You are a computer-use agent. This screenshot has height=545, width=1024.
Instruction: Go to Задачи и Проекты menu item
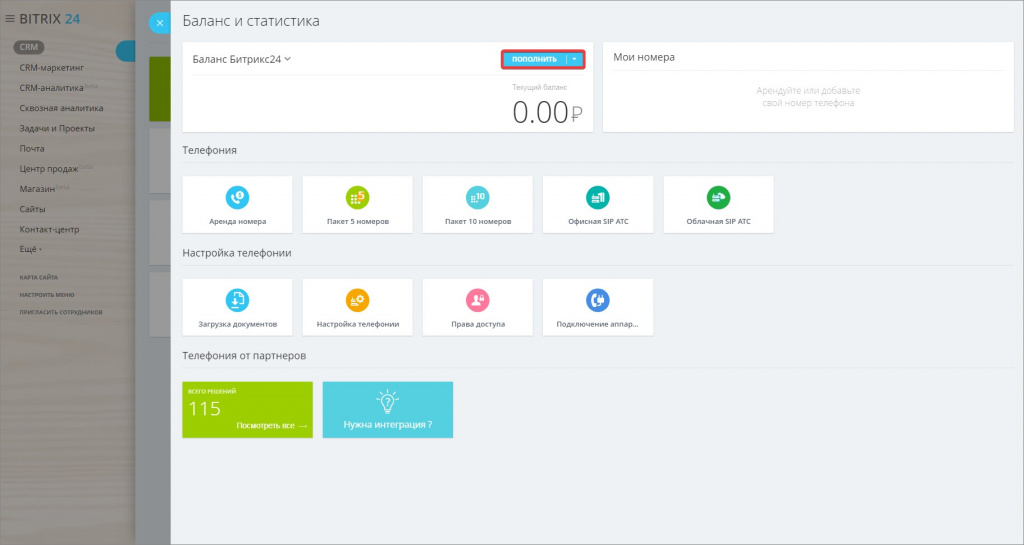[56, 128]
